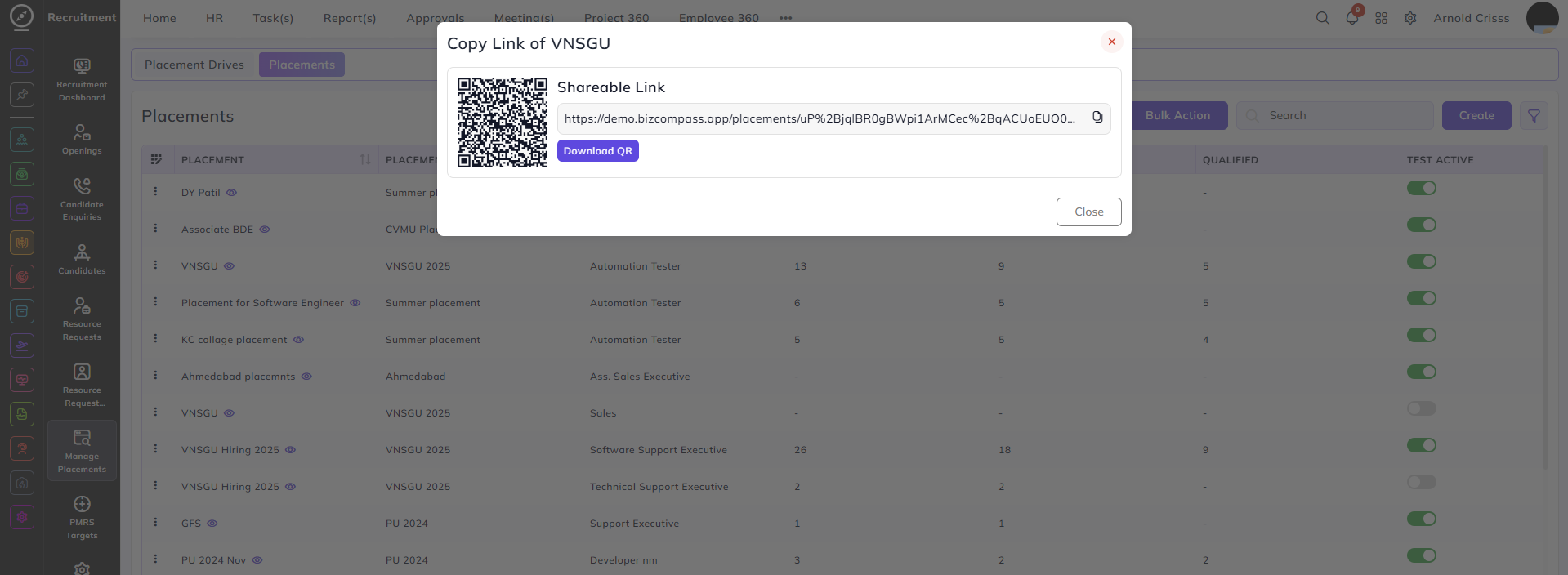Image resolution: width=1568 pixels, height=575 pixels.
Task: Switch to the Placements tab
Action: click(302, 65)
